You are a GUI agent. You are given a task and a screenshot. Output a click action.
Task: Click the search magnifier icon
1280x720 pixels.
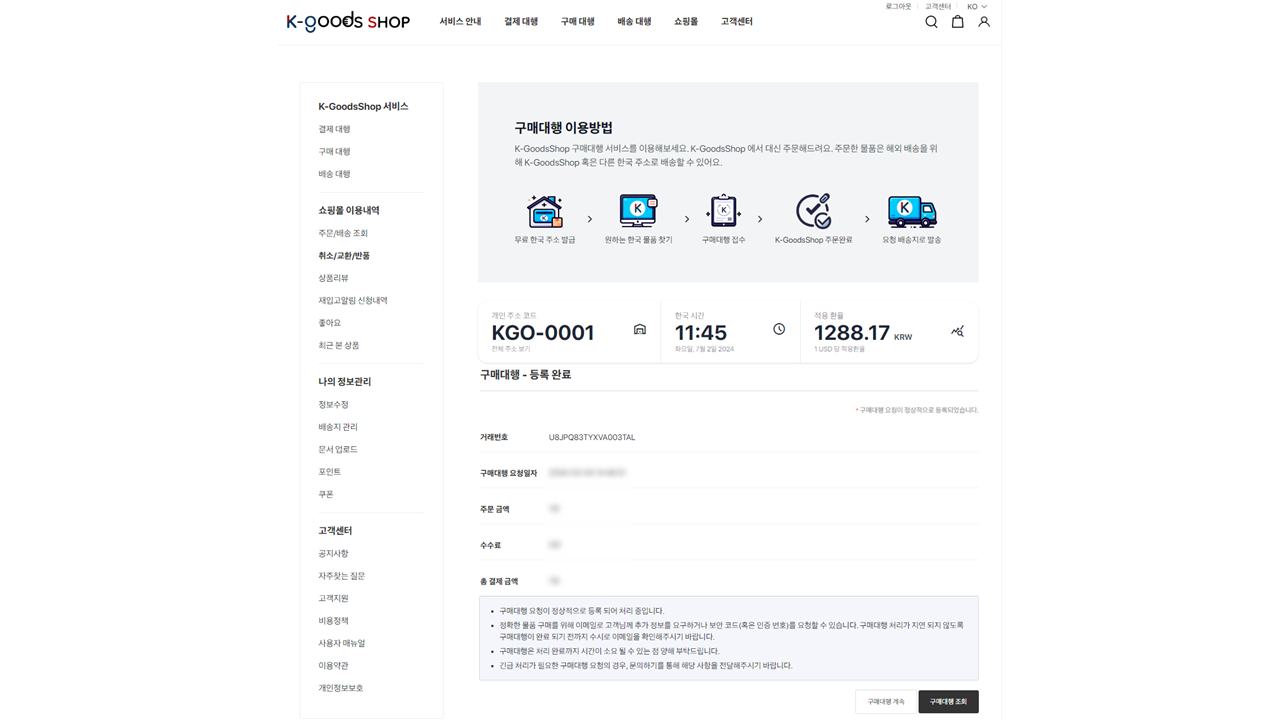click(x=931, y=22)
